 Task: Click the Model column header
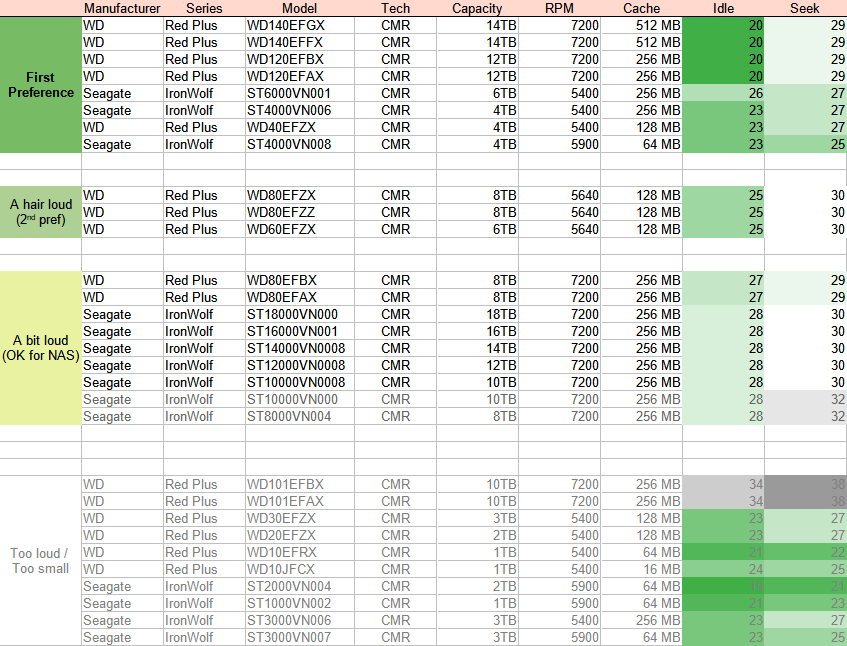[300, 8]
